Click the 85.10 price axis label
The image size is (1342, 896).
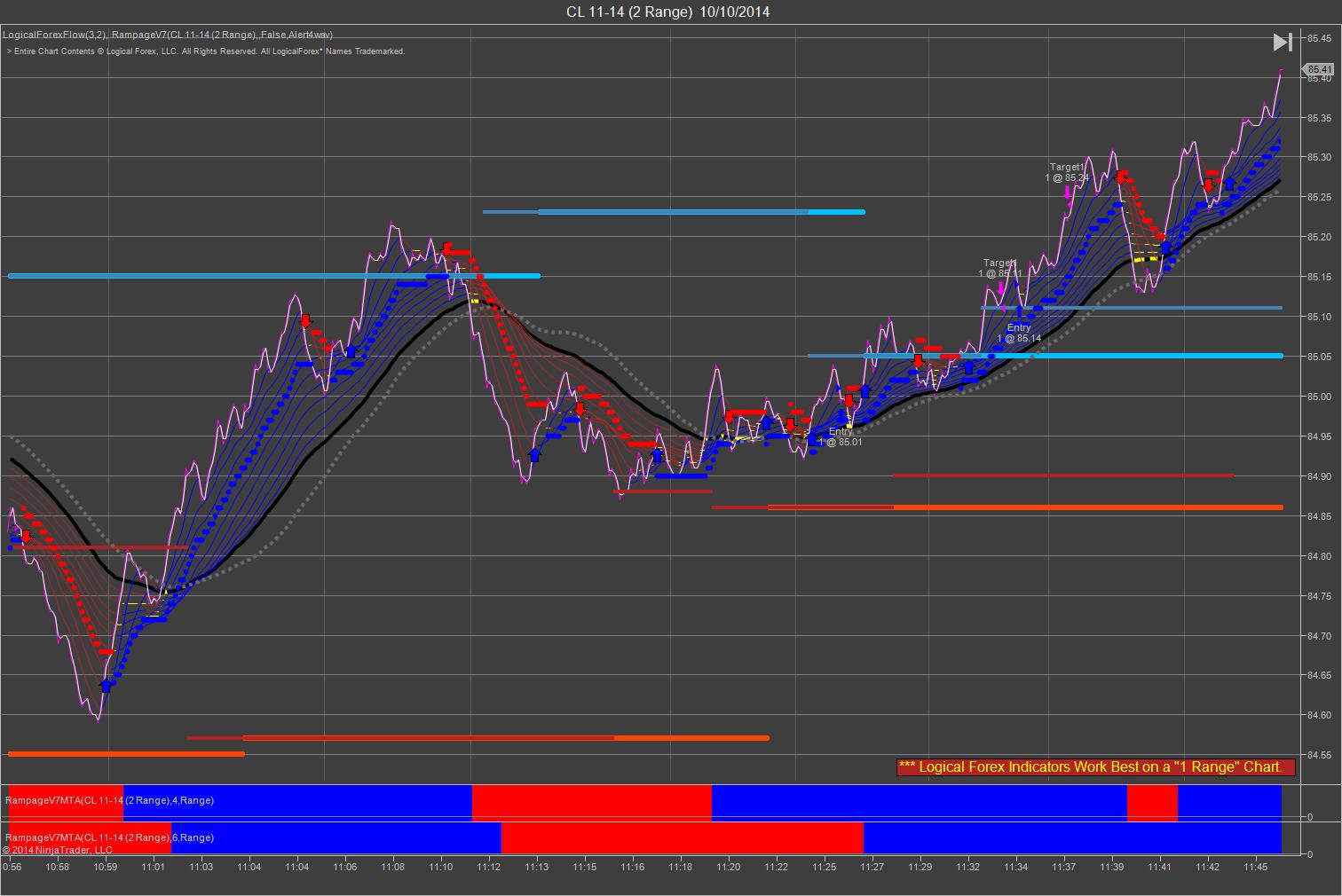point(1319,317)
